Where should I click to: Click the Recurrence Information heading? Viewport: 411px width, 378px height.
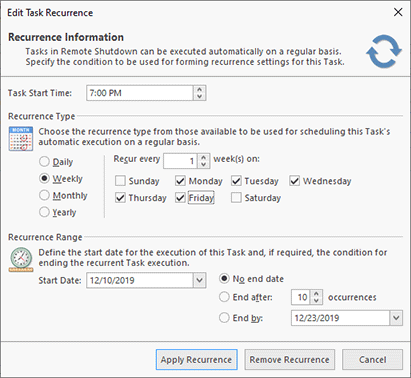pyautogui.click(x=66, y=37)
